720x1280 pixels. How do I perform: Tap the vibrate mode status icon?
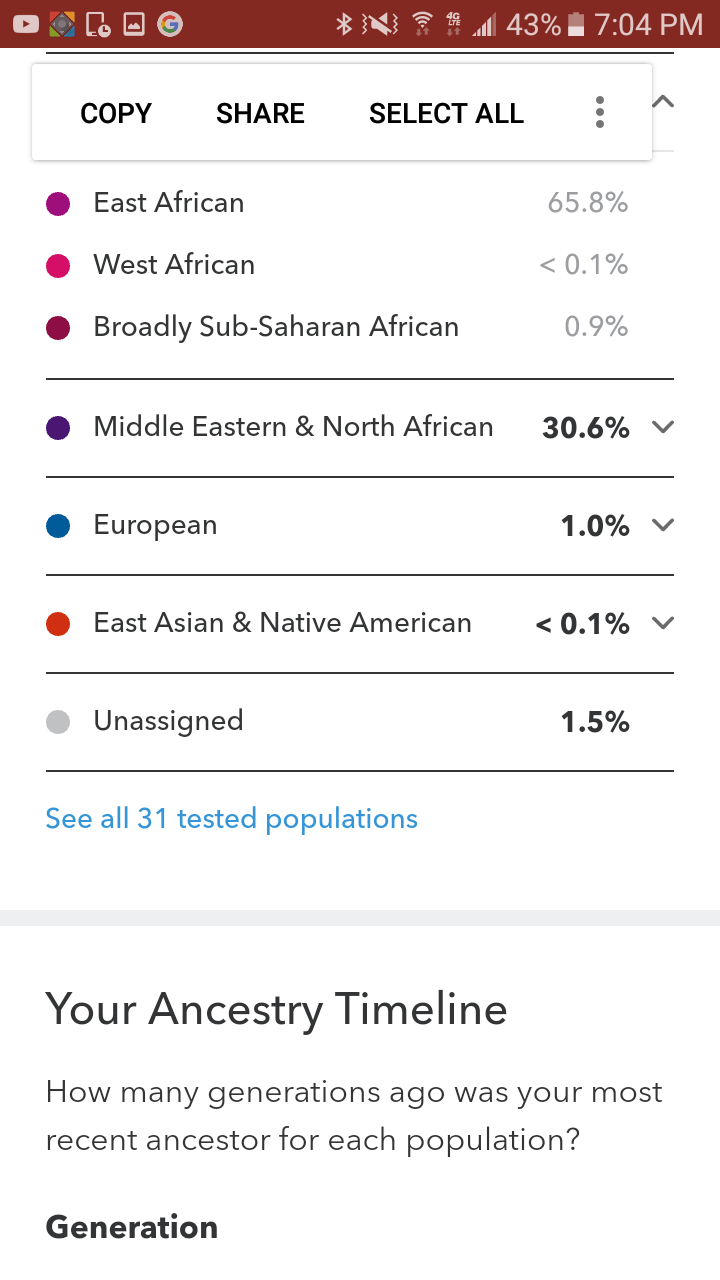pyautogui.click(x=381, y=24)
